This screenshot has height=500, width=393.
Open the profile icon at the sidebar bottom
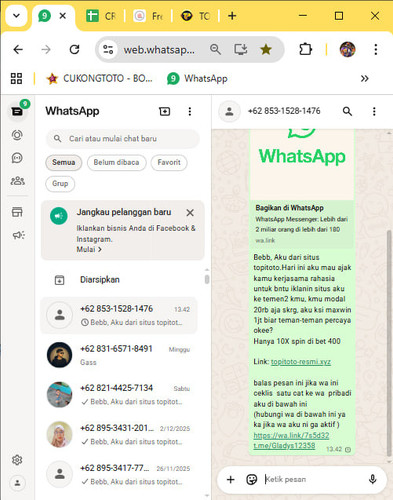pos(17,483)
